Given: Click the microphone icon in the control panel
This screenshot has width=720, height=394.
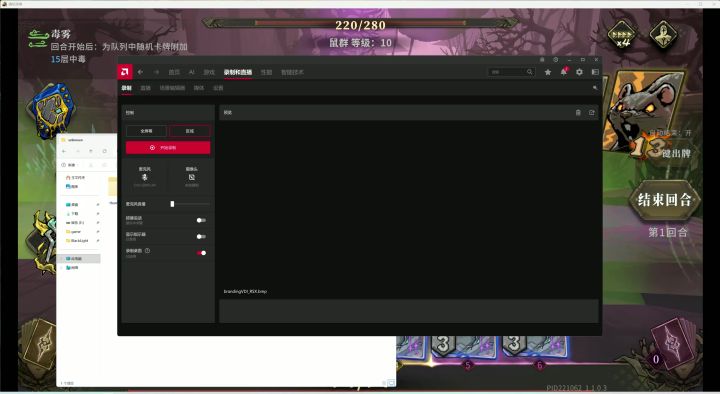Looking at the screenshot, I should click(x=145, y=177).
